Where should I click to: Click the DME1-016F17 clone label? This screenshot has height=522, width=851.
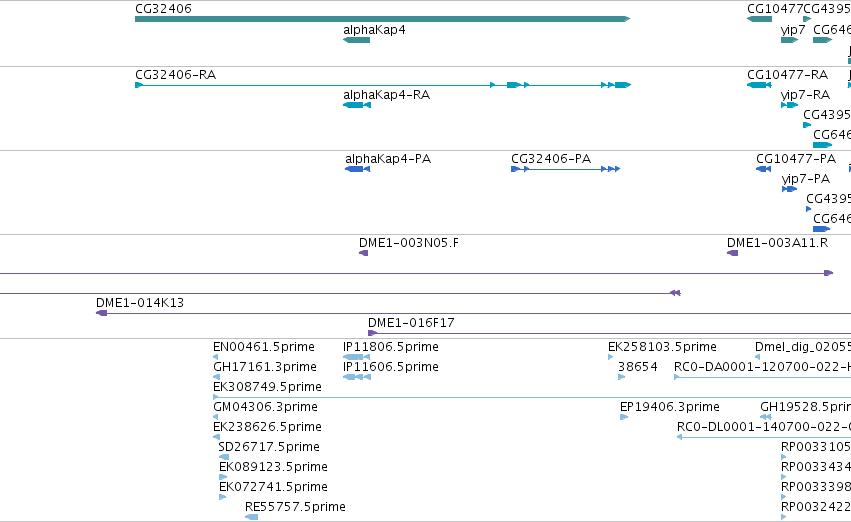point(411,322)
